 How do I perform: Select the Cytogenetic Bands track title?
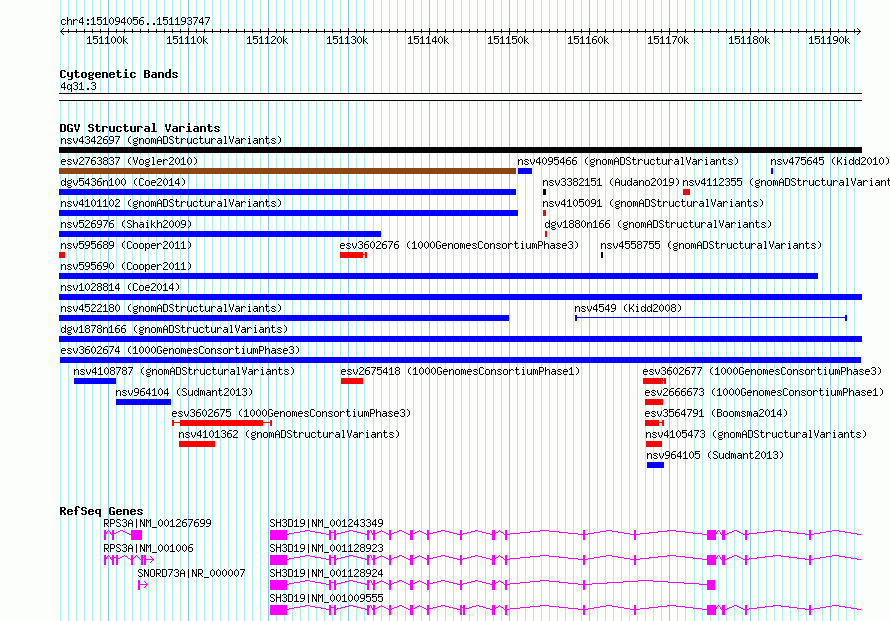[x=119, y=74]
